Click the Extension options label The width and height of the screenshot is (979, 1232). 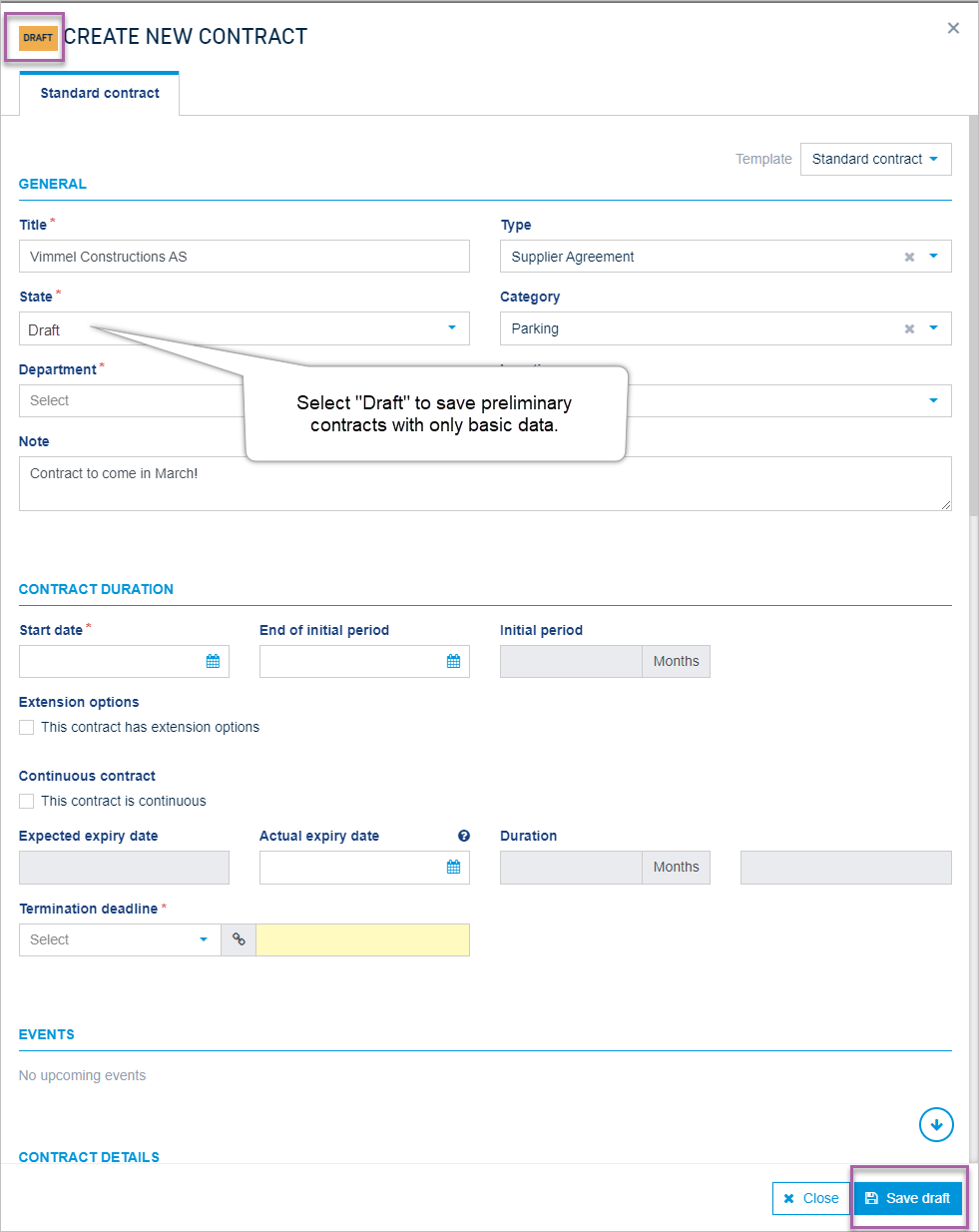(x=79, y=702)
